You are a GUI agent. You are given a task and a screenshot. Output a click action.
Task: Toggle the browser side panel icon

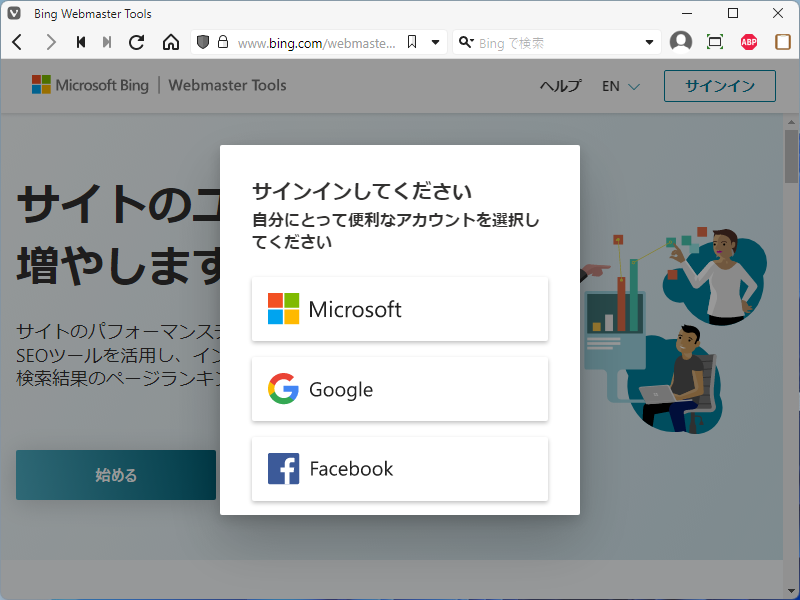783,42
